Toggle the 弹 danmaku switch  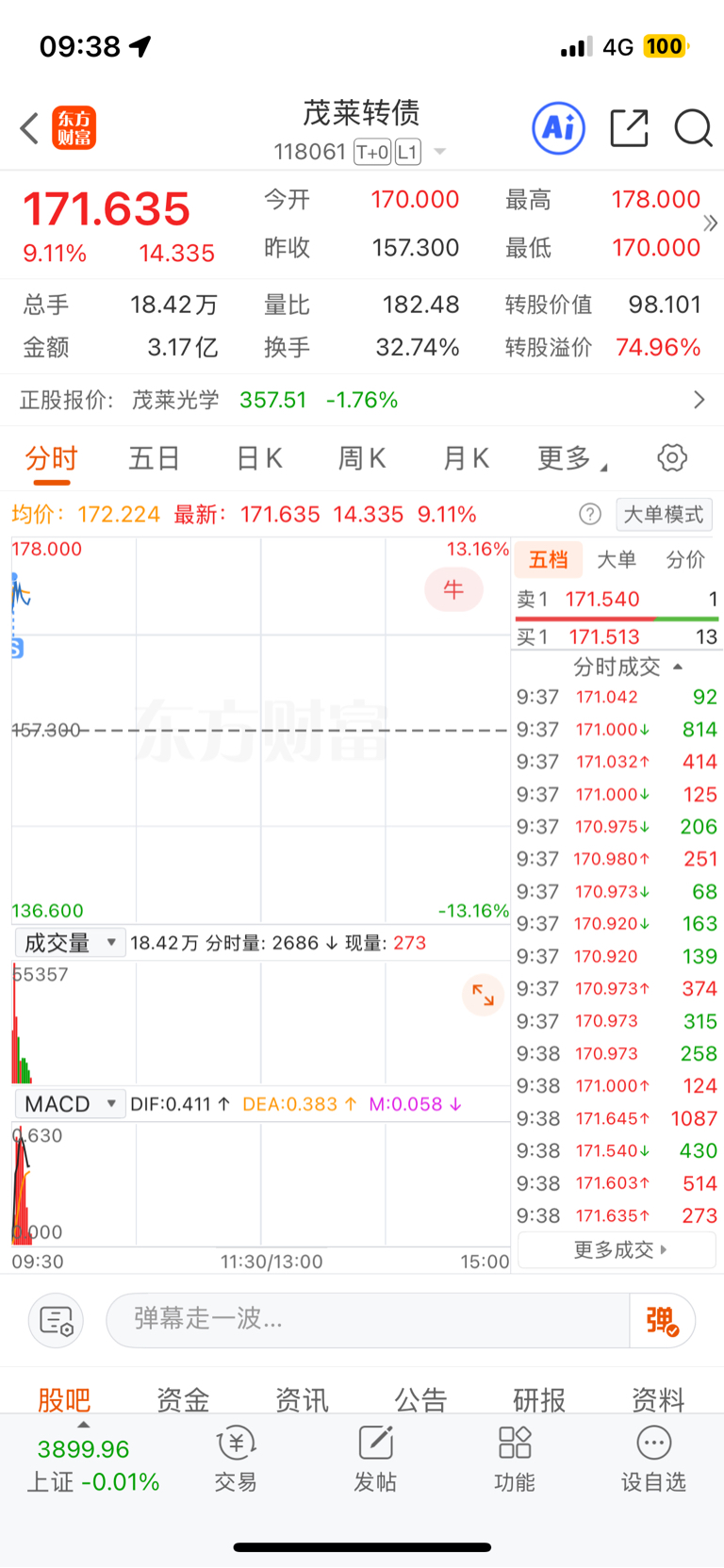click(663, 1320)
